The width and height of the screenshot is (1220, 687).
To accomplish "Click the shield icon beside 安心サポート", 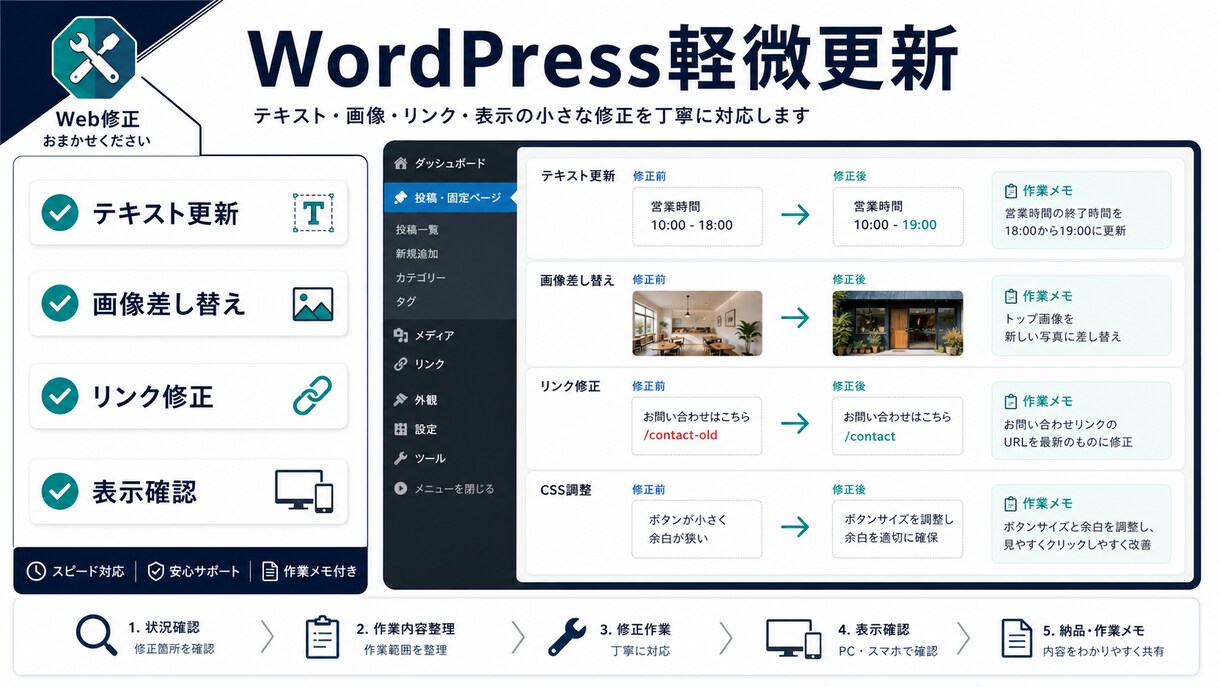I will point(155,571).
